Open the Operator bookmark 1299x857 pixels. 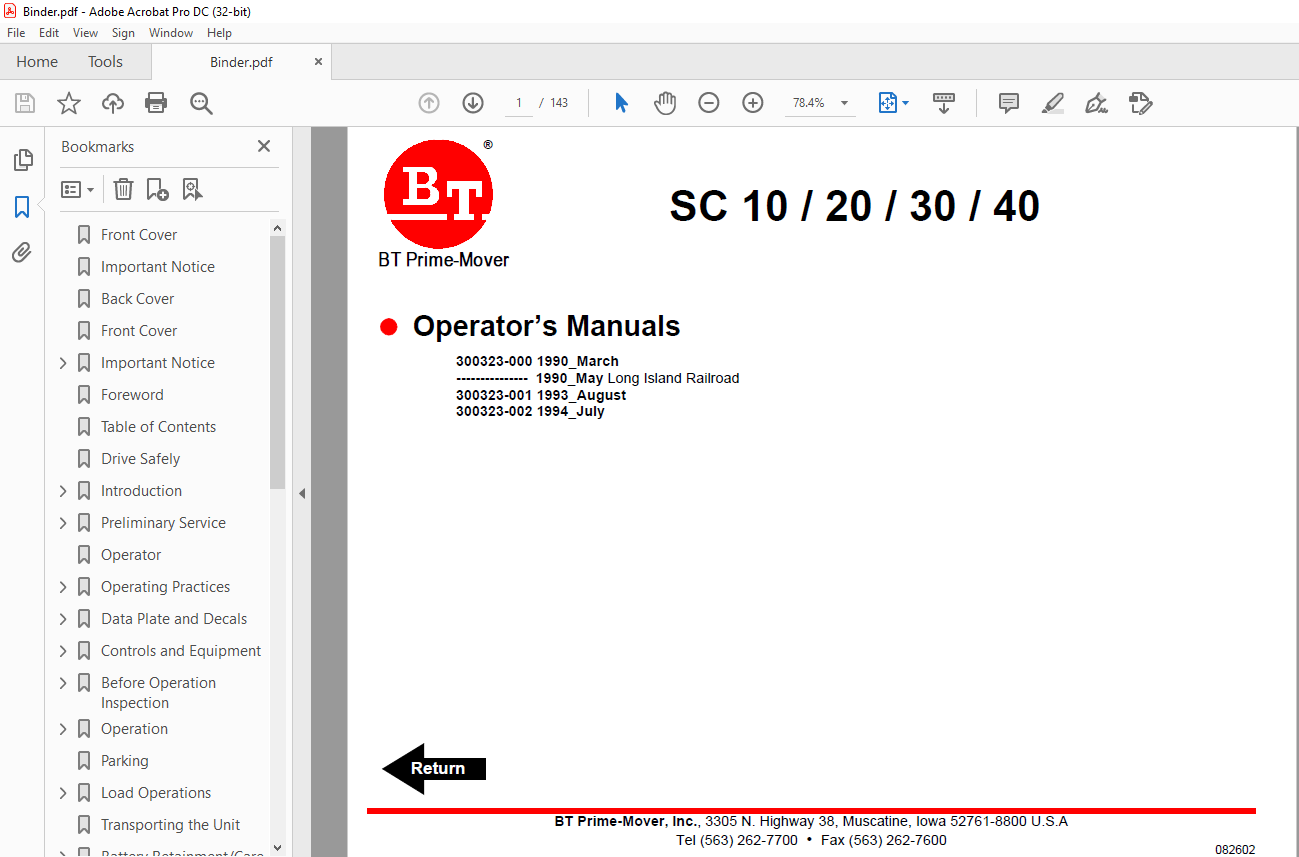(x=131, y=555)
